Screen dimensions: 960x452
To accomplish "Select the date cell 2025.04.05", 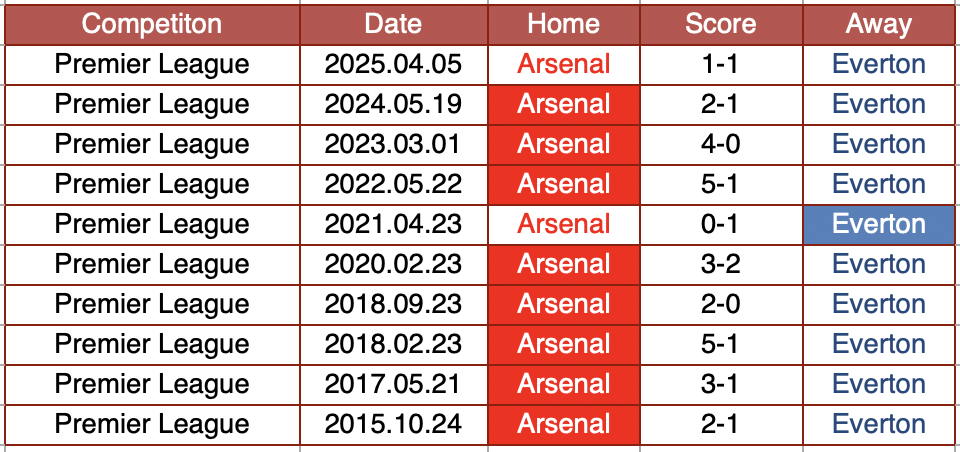I will tap(393, 64).
